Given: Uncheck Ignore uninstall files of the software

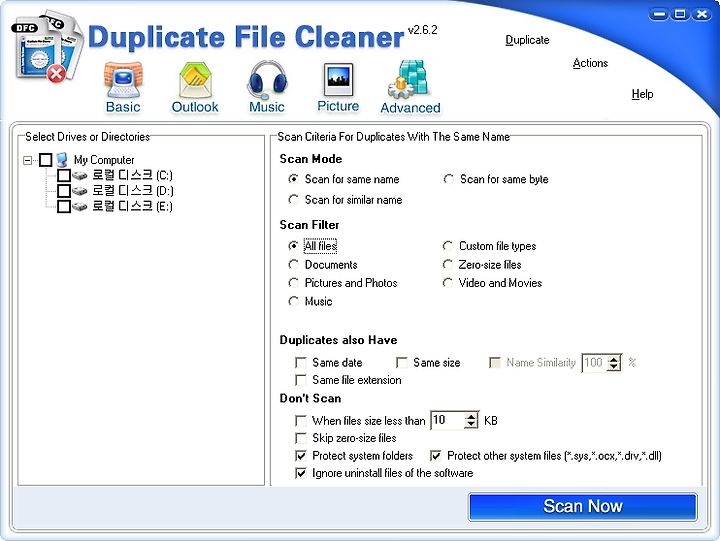Looking at the screenshot, I should click(x=301, y=473).
